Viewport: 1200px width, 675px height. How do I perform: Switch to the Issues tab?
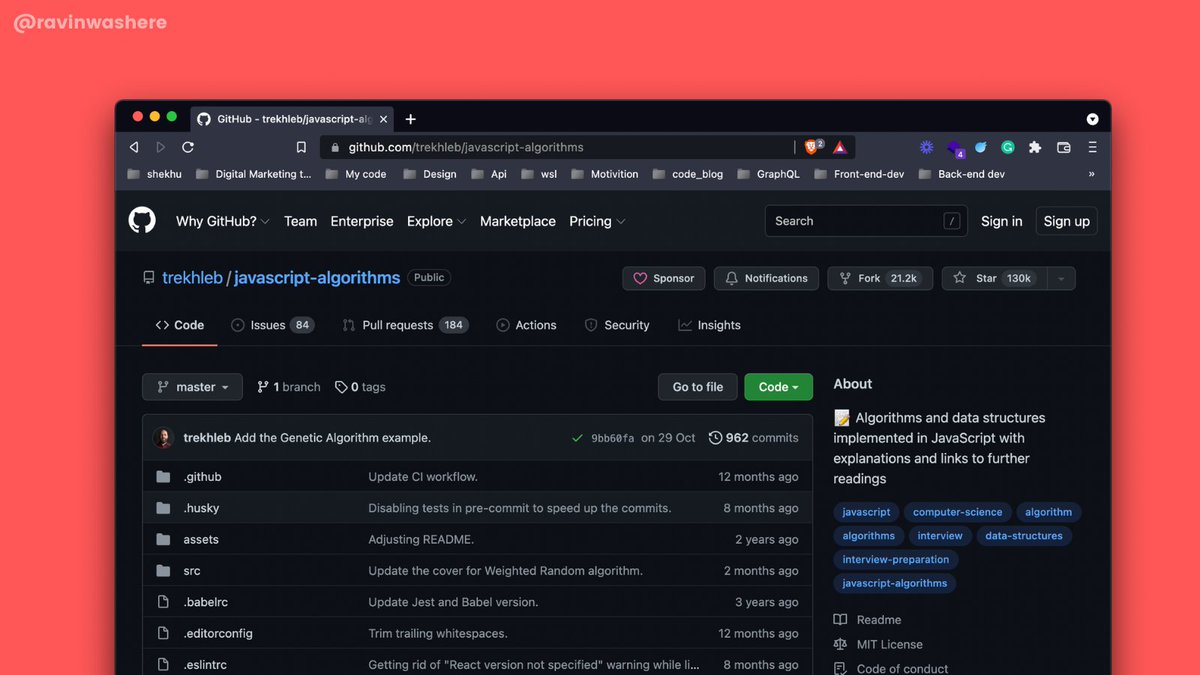coord(272,325)
